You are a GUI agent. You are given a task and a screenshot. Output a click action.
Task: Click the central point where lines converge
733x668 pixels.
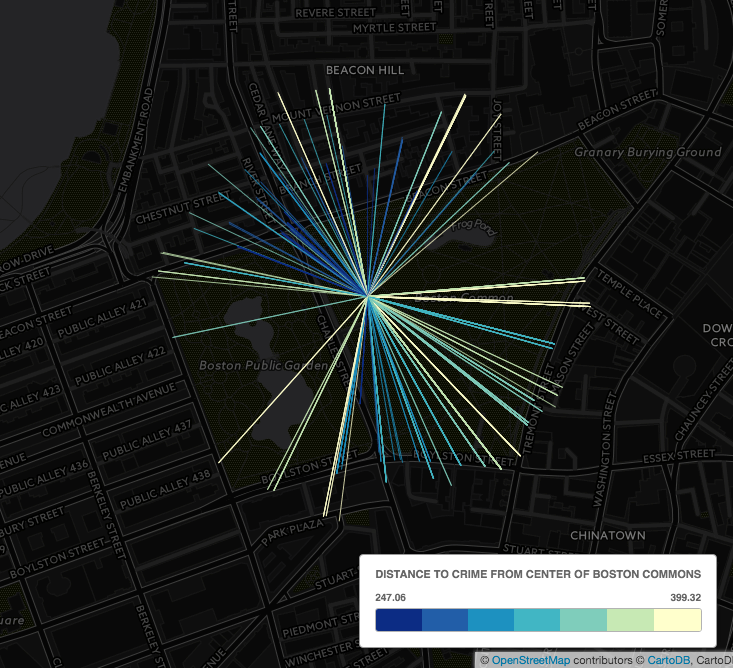coord(368,295)
